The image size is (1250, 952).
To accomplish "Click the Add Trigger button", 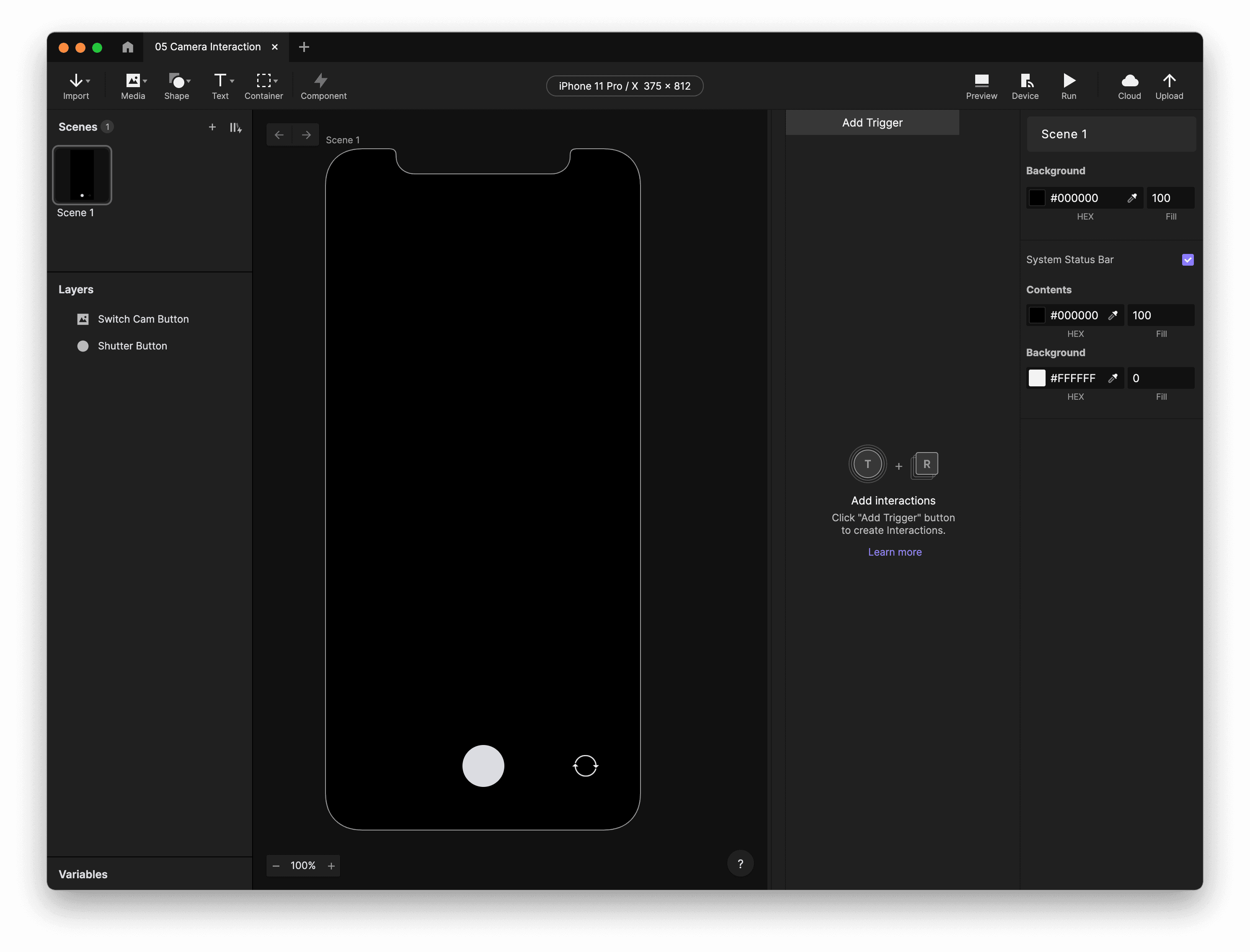I will (872, 122).
